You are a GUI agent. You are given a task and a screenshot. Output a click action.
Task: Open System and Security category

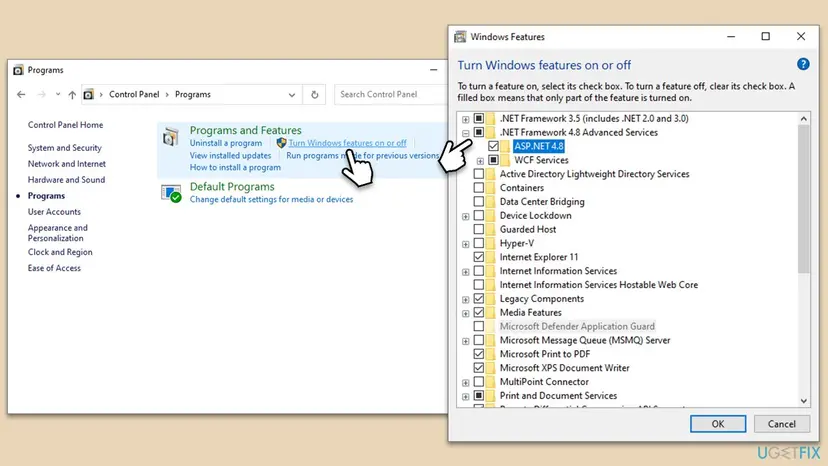[x=64, y=148]
